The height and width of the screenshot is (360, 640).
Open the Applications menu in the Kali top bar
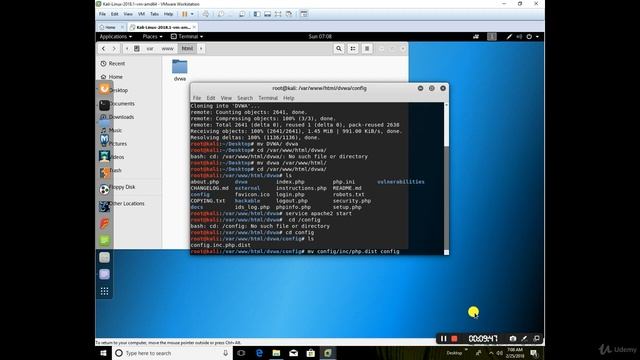click(x=116, y=37)
